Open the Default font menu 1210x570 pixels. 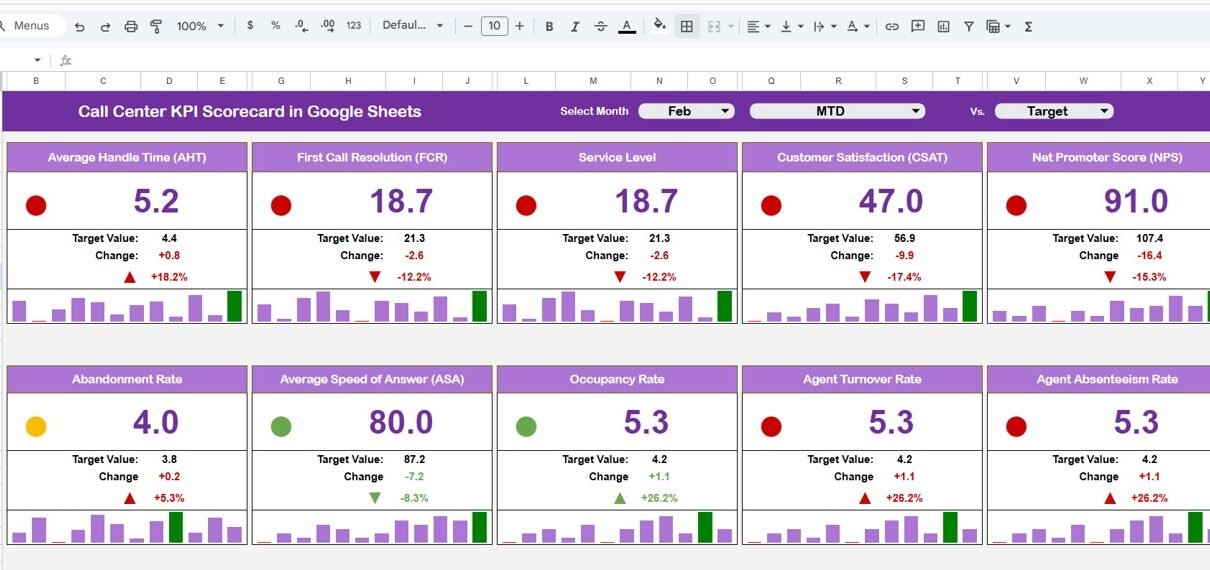(413, 26)
